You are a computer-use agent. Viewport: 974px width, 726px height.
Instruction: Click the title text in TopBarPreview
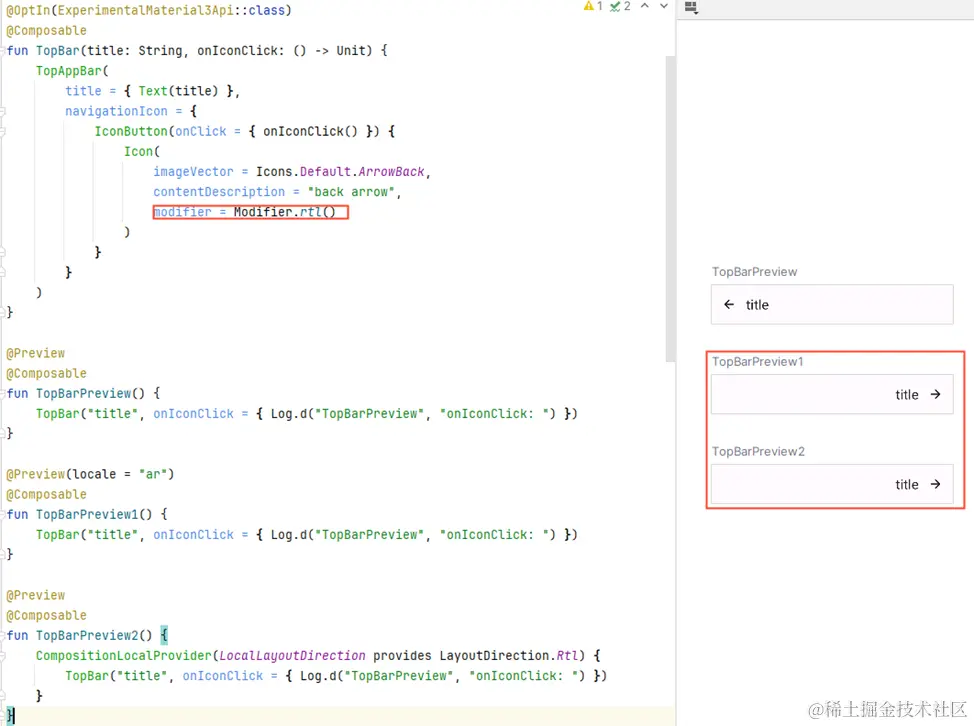[757, 305]
